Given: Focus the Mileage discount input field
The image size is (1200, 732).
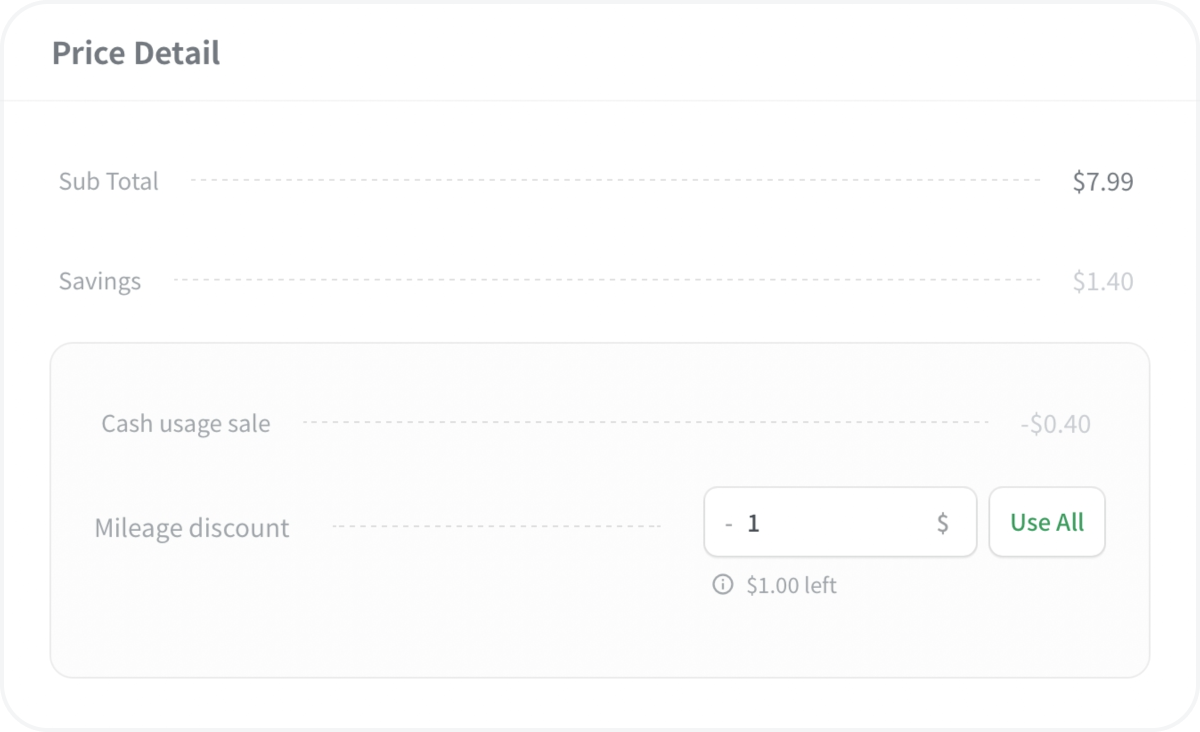Looking at the screenshot, I should pyautogui.click(x=840, y=522).
